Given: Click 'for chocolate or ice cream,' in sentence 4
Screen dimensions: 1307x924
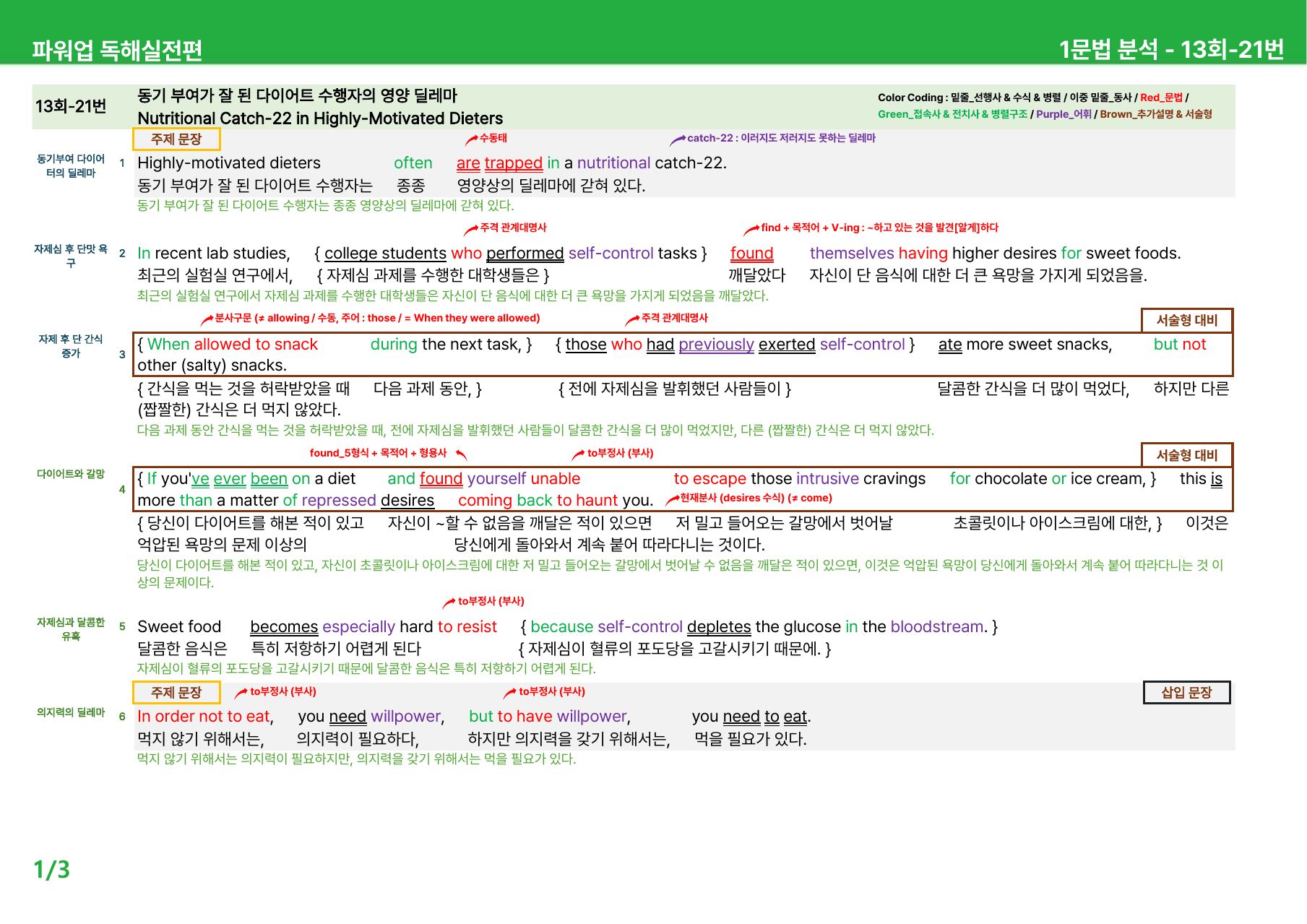Looking at the screenshot, I should coord(1047,479).
